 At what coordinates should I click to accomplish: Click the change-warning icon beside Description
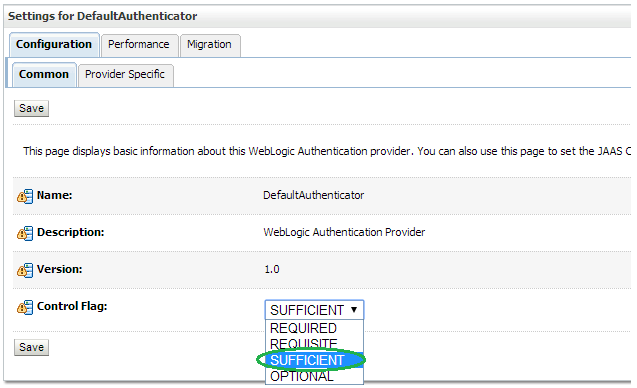point(25,233)
